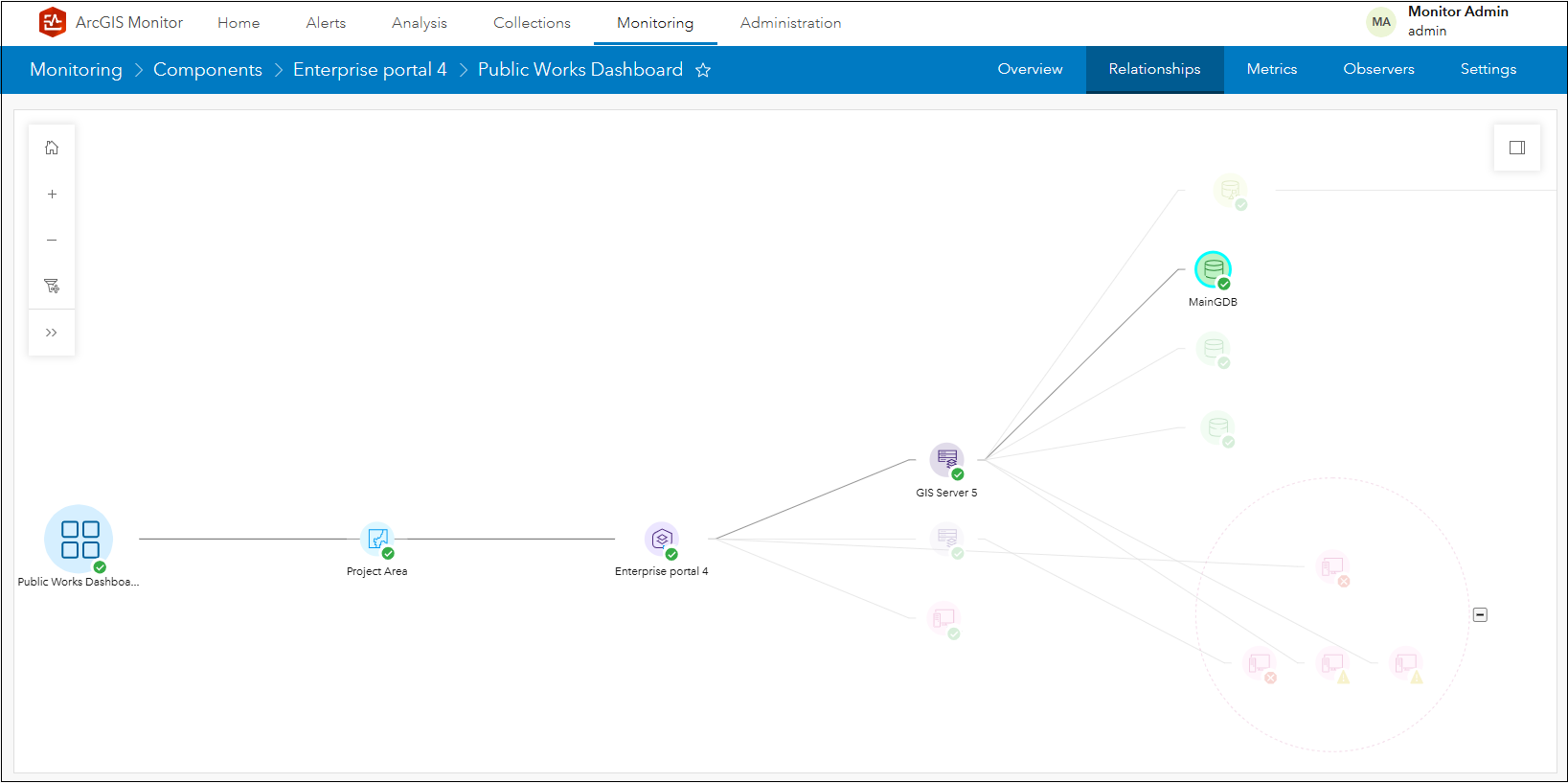Switch to the Overview tab
Viewport: 1568px width, 783px height.
[1030, 69]
